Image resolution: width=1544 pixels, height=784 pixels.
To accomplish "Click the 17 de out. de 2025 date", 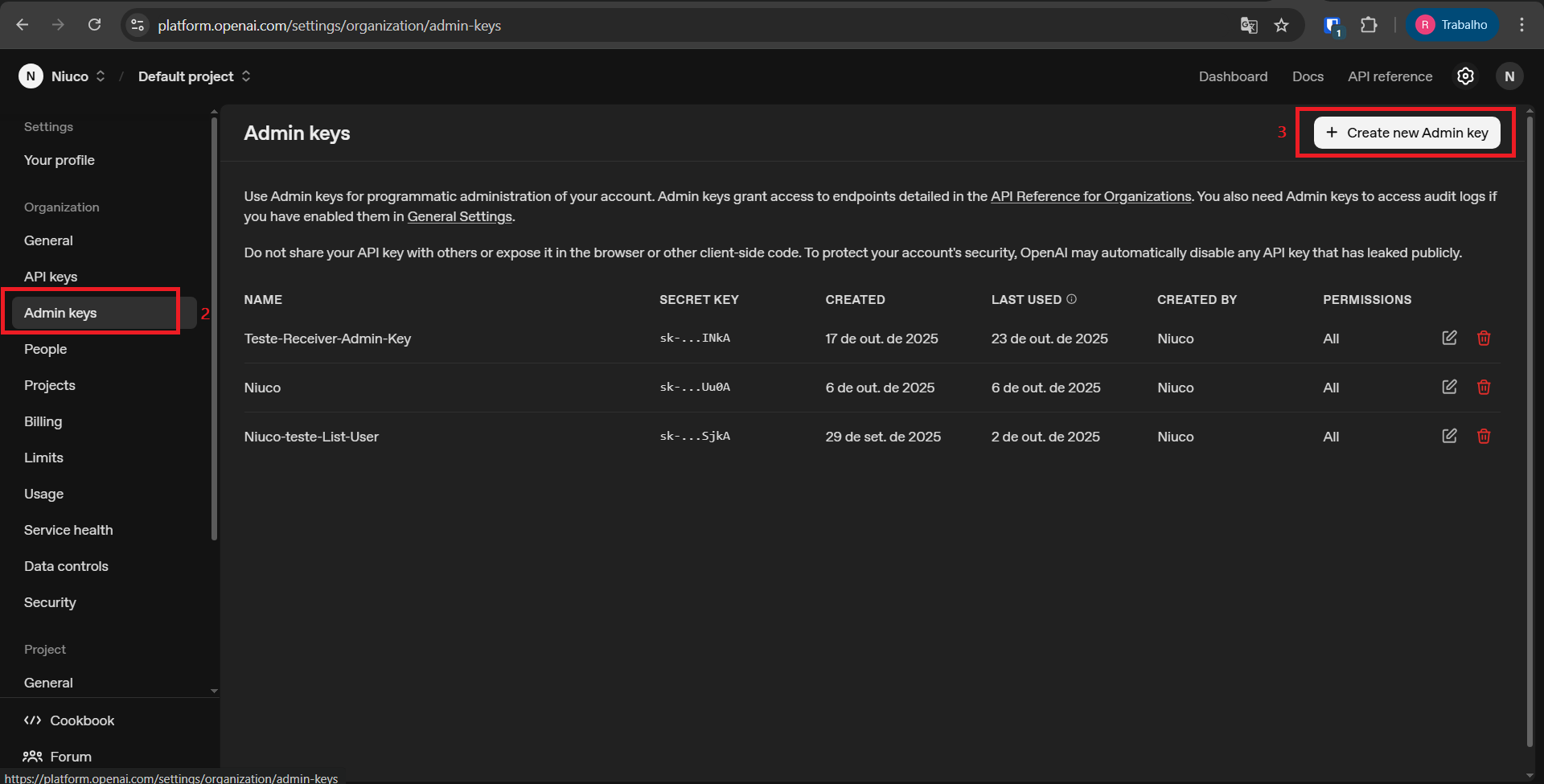I will pyautogui.click(x=881, y=339).
